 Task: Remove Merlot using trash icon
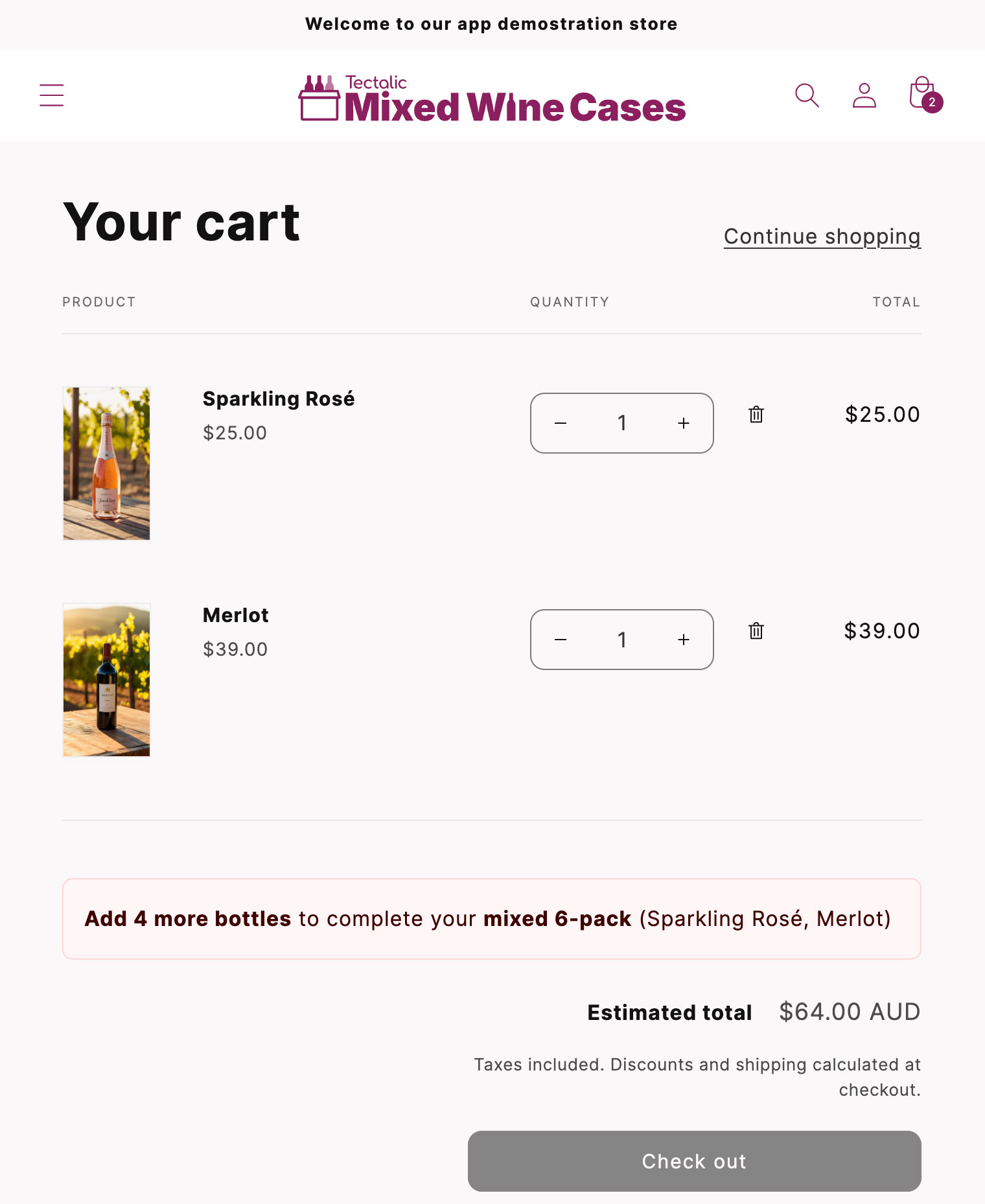[756, 631]
